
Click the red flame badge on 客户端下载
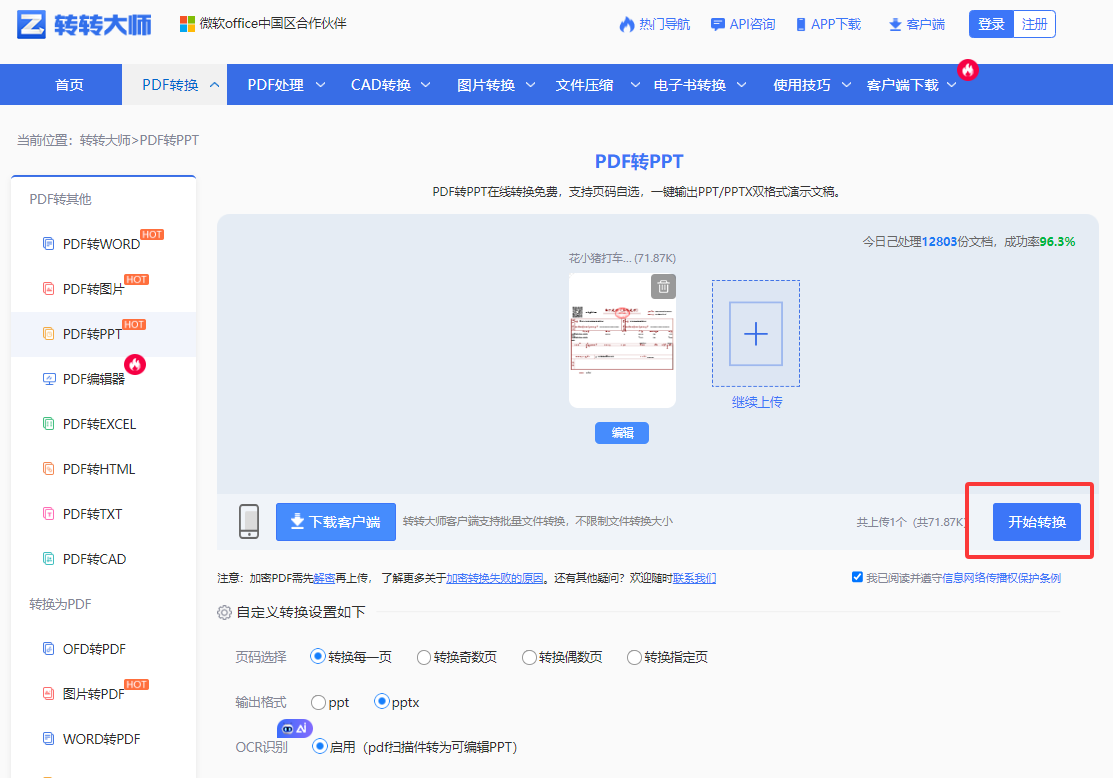tap(967, 70)
